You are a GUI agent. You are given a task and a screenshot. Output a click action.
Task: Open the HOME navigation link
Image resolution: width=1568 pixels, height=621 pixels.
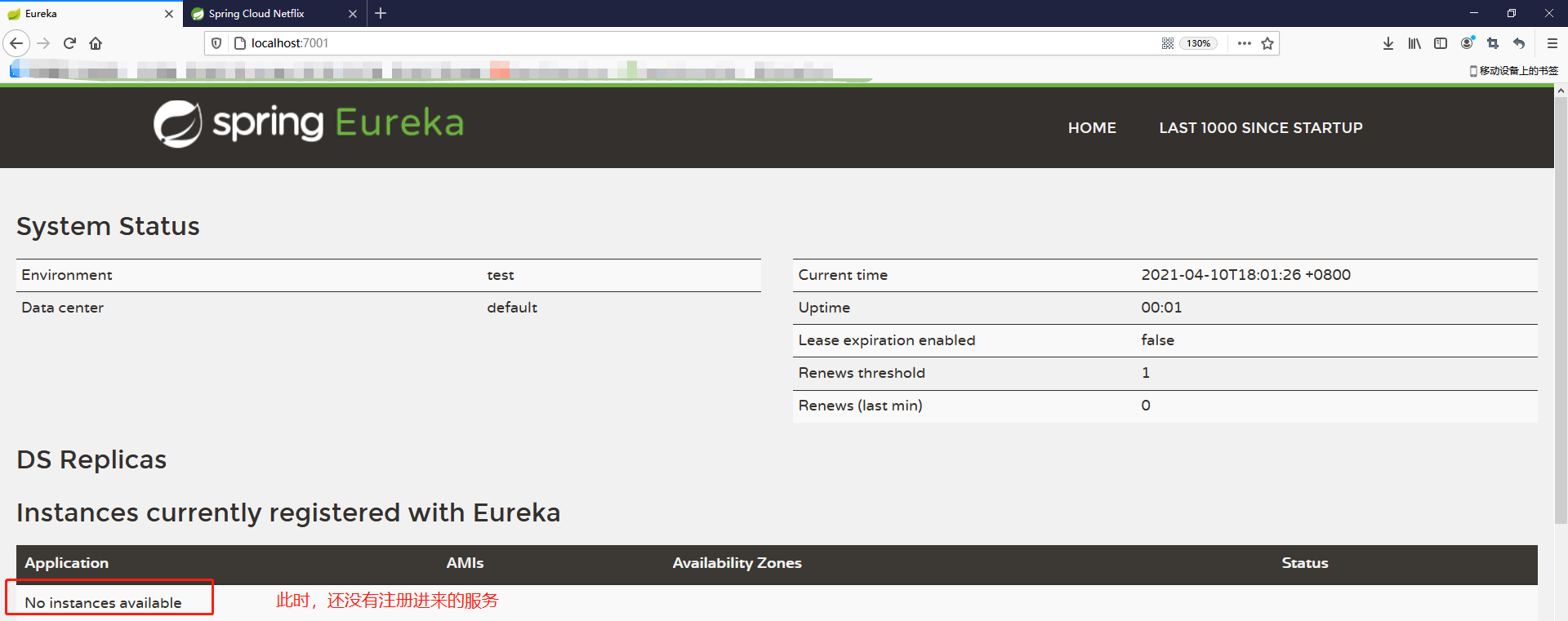point(1092,127)
